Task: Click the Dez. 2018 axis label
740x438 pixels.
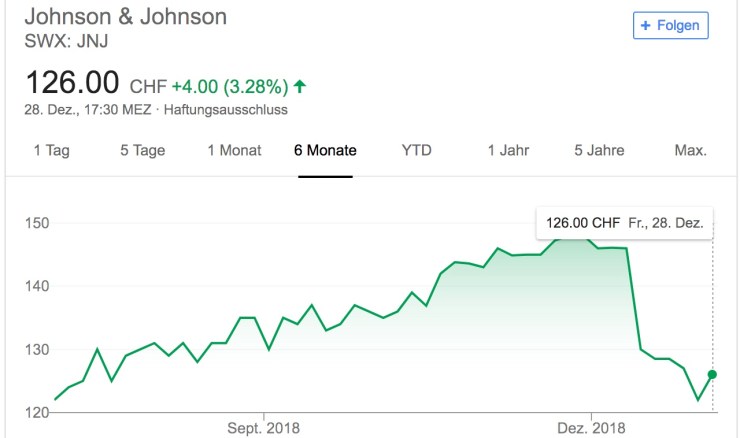Action: point(591,428)
